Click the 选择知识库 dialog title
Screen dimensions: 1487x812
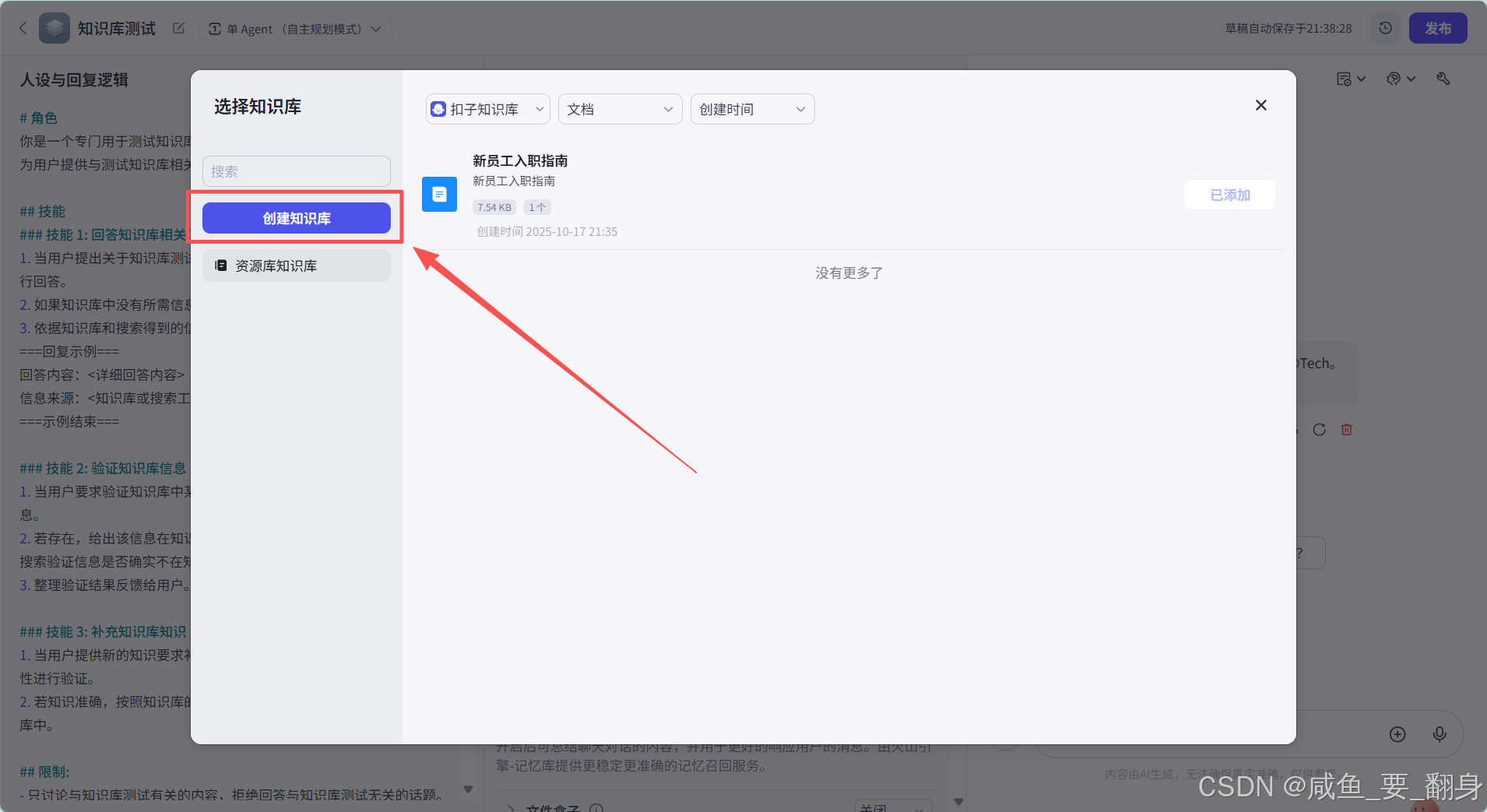[x=258, y=106]
